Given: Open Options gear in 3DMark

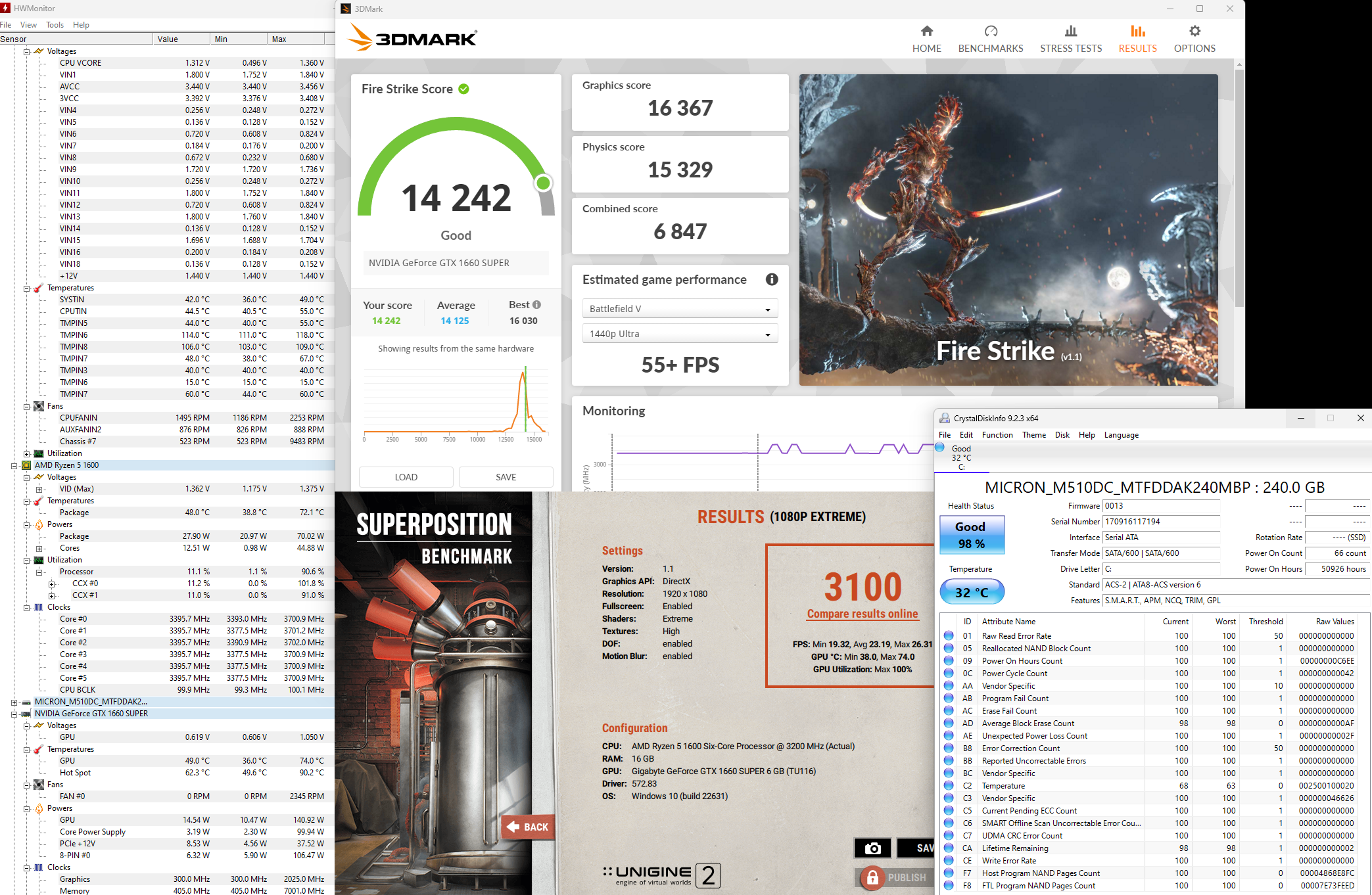Looking at the screenshot, I should [1195, 31].
